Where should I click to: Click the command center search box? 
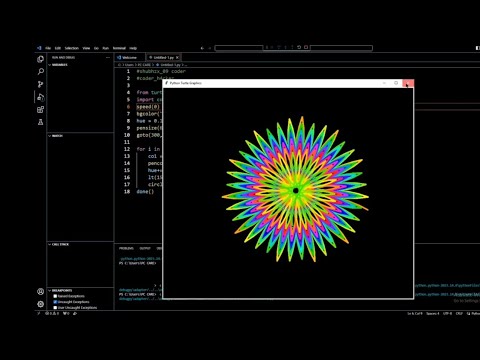(293, 48)
